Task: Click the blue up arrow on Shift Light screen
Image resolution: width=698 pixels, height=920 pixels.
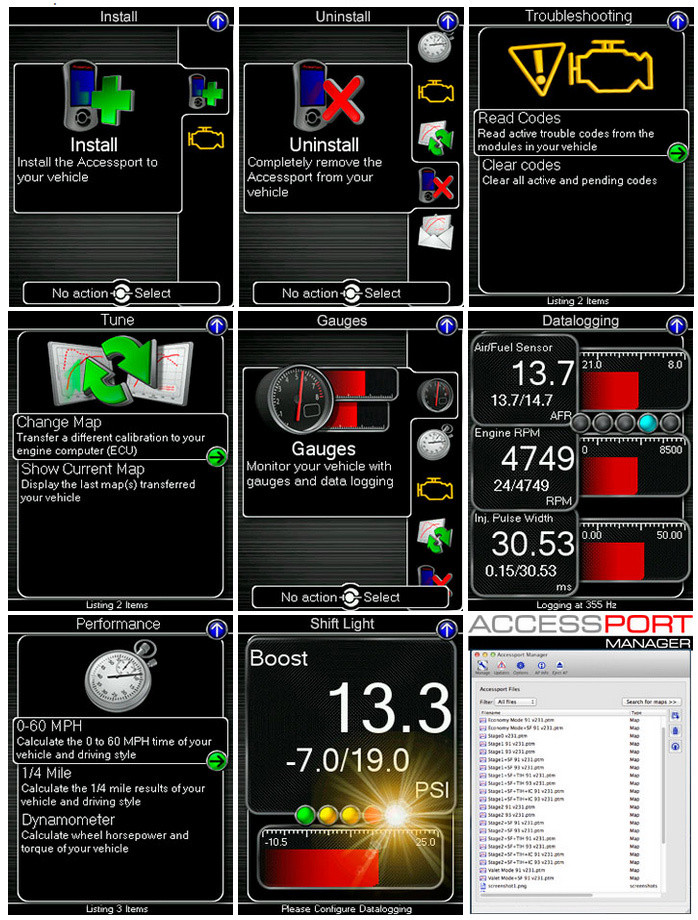Action: (447, 629)
